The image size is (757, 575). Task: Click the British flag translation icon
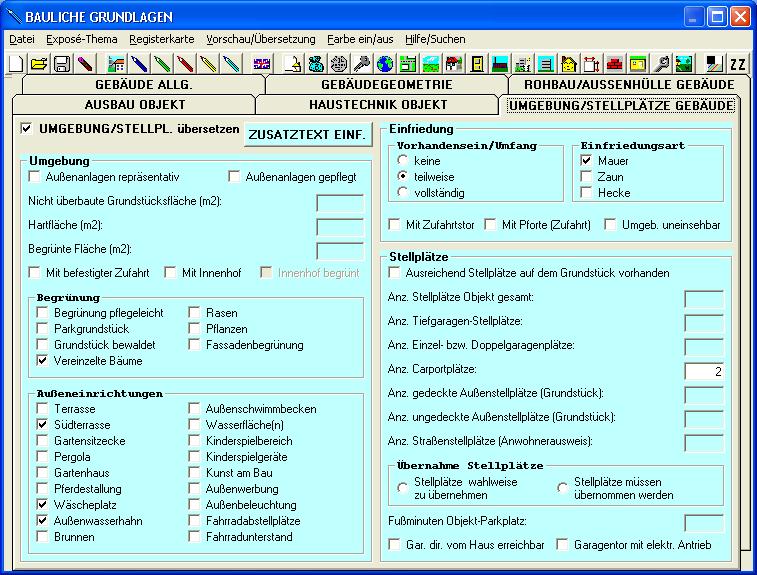pyautogui.click(x=262, y=64)
